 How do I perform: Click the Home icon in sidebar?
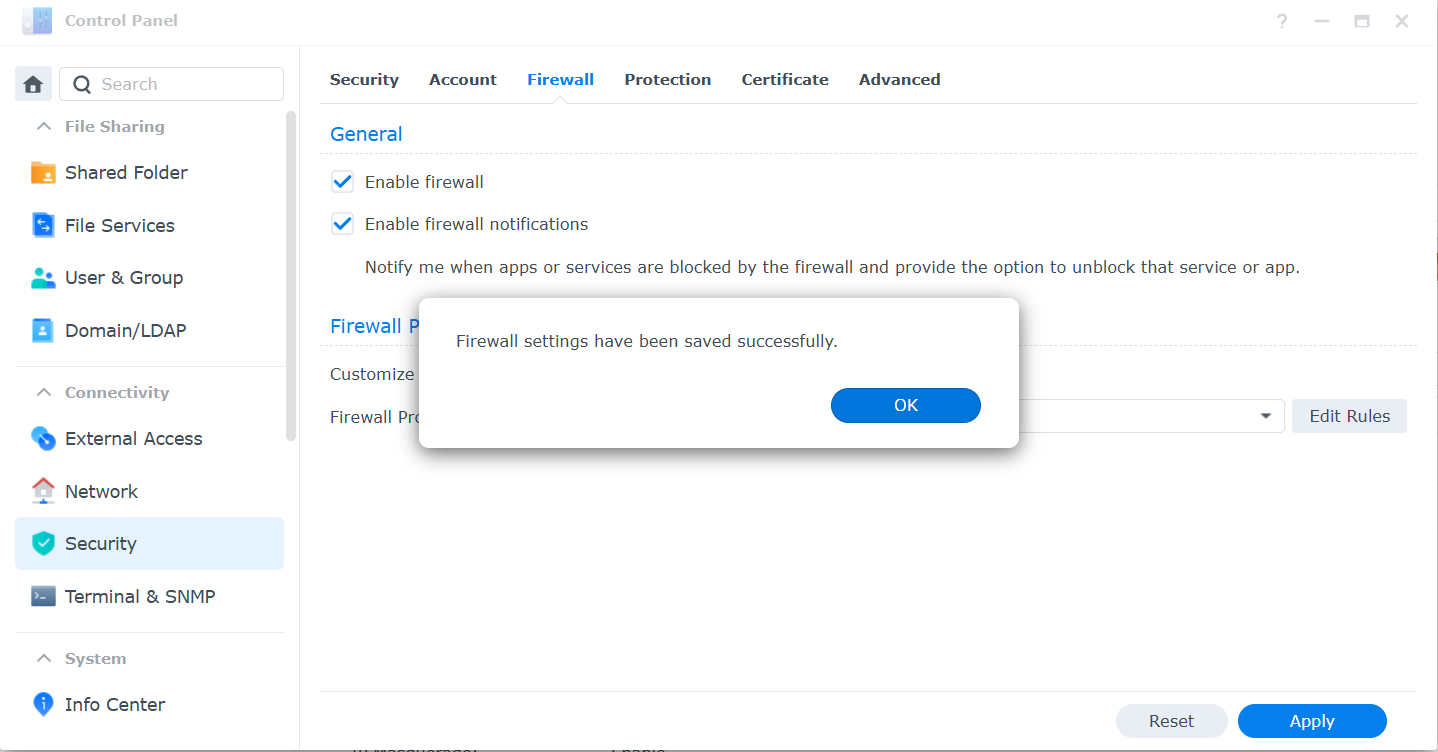(x=33, y=84)
